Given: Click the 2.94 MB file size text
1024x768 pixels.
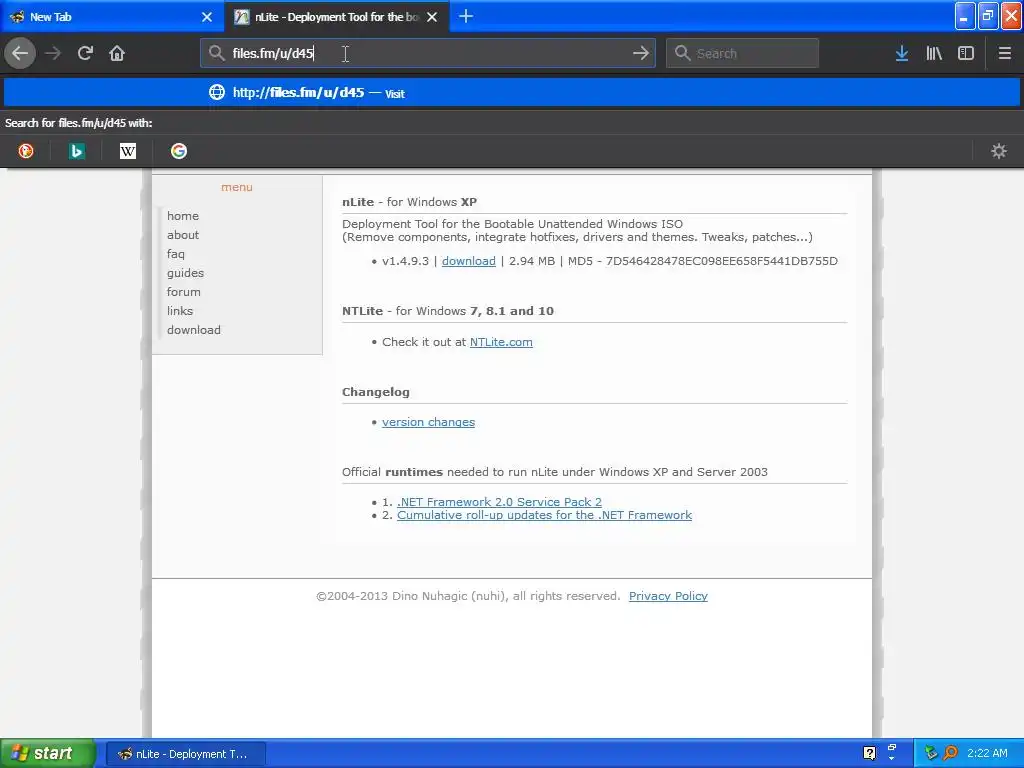Looking at the screenshot, I should coord(532,261).
